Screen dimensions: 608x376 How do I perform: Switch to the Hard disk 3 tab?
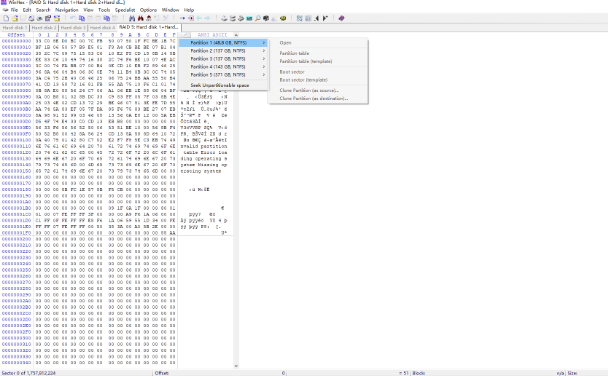pos(73,28)
